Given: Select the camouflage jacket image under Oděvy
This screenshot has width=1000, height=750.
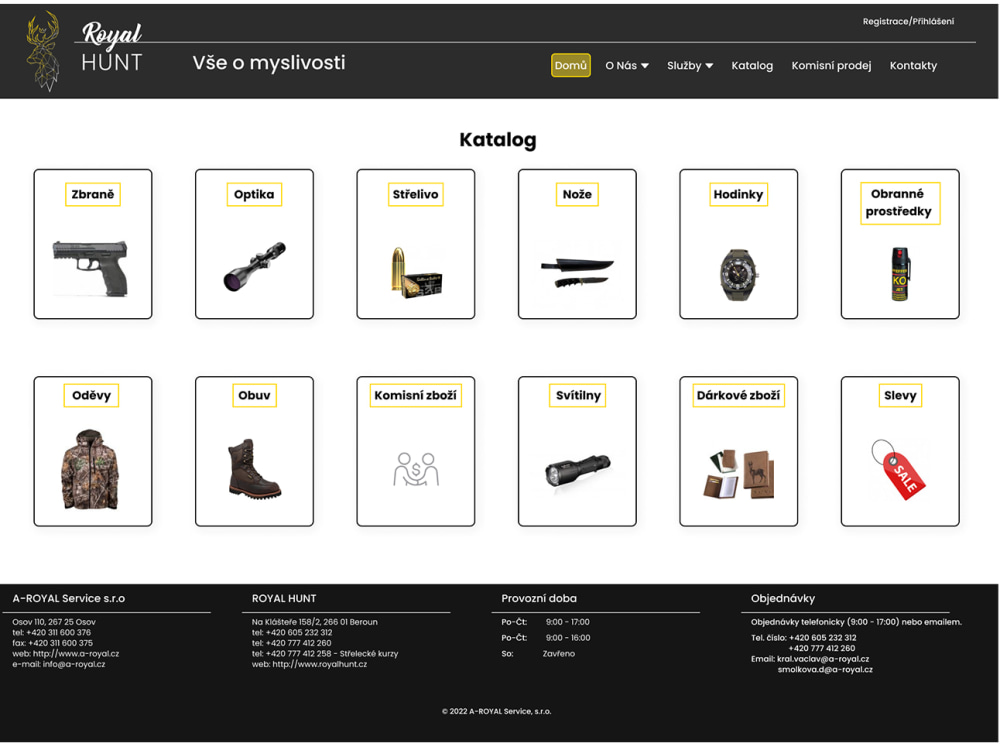Looking at the screenshot, I should [x=91, y=469].
